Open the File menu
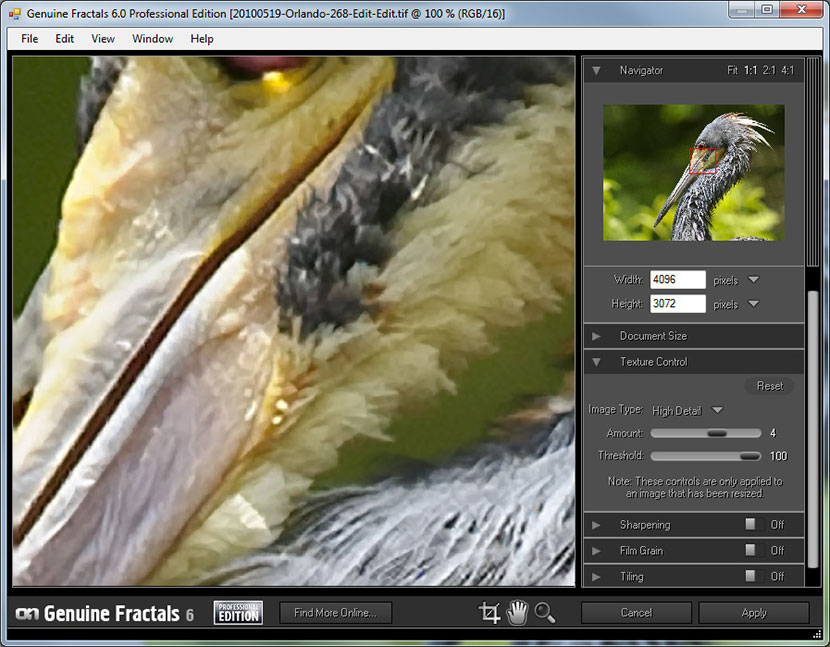 point(30,39)
